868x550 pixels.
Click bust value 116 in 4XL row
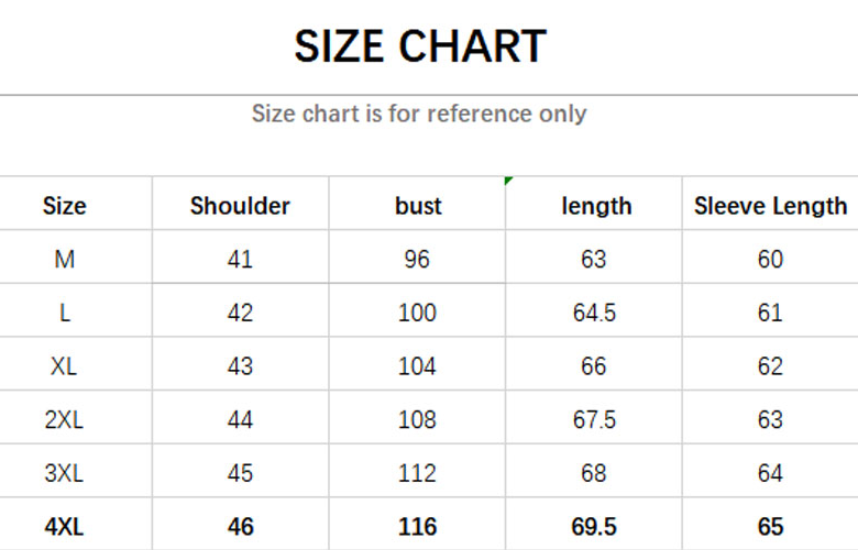tap(417, 526)
